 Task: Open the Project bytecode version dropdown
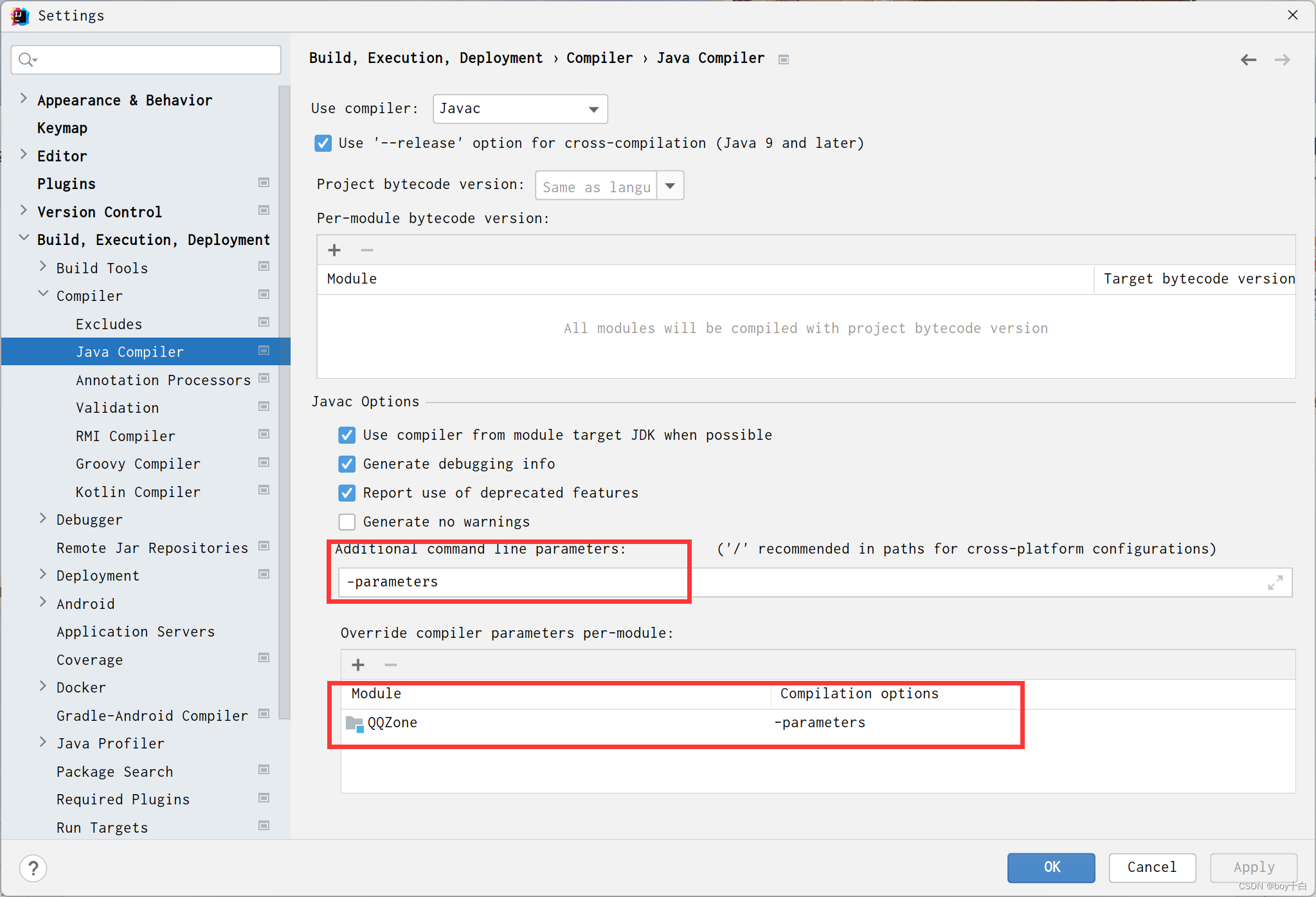point(670,186)
